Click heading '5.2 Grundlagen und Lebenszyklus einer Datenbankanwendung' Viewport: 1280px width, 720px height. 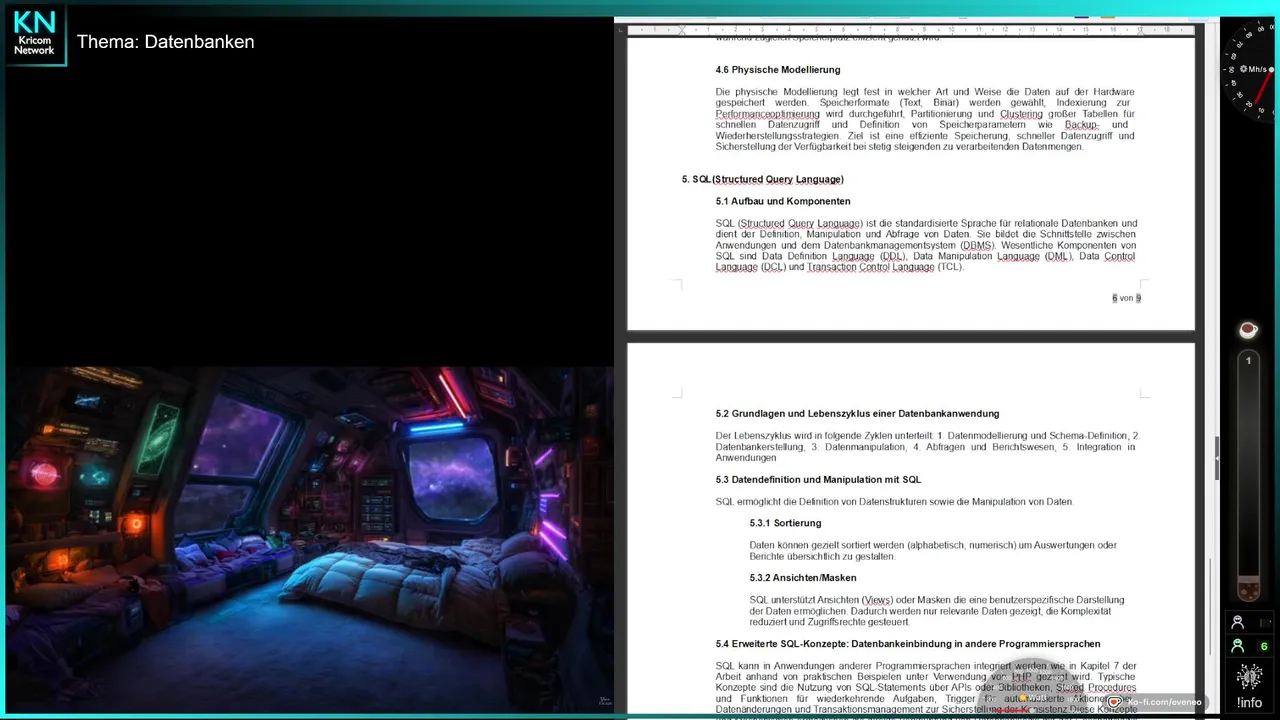[x=857, y=413]
